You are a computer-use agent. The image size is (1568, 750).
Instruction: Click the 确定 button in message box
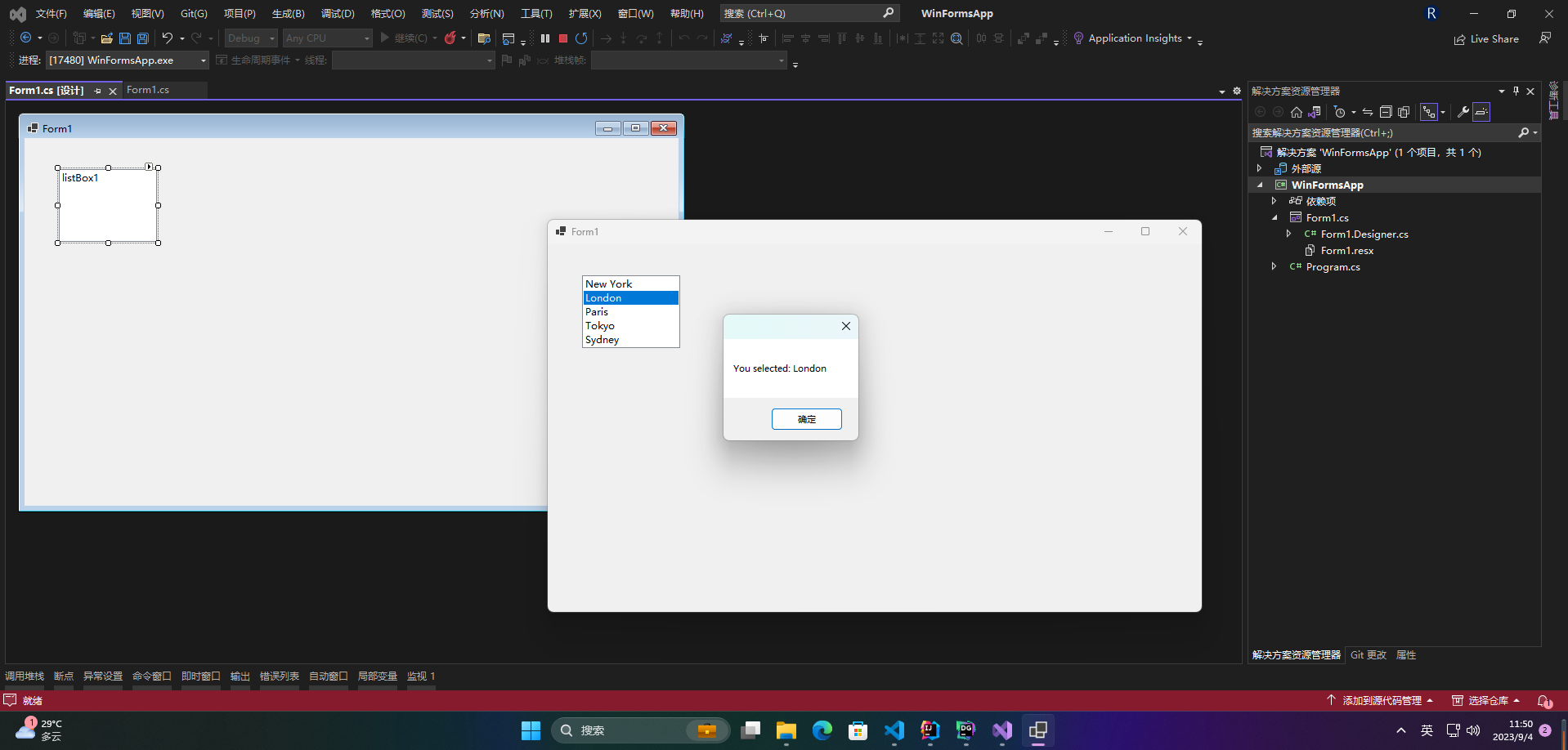click(806, 419)
